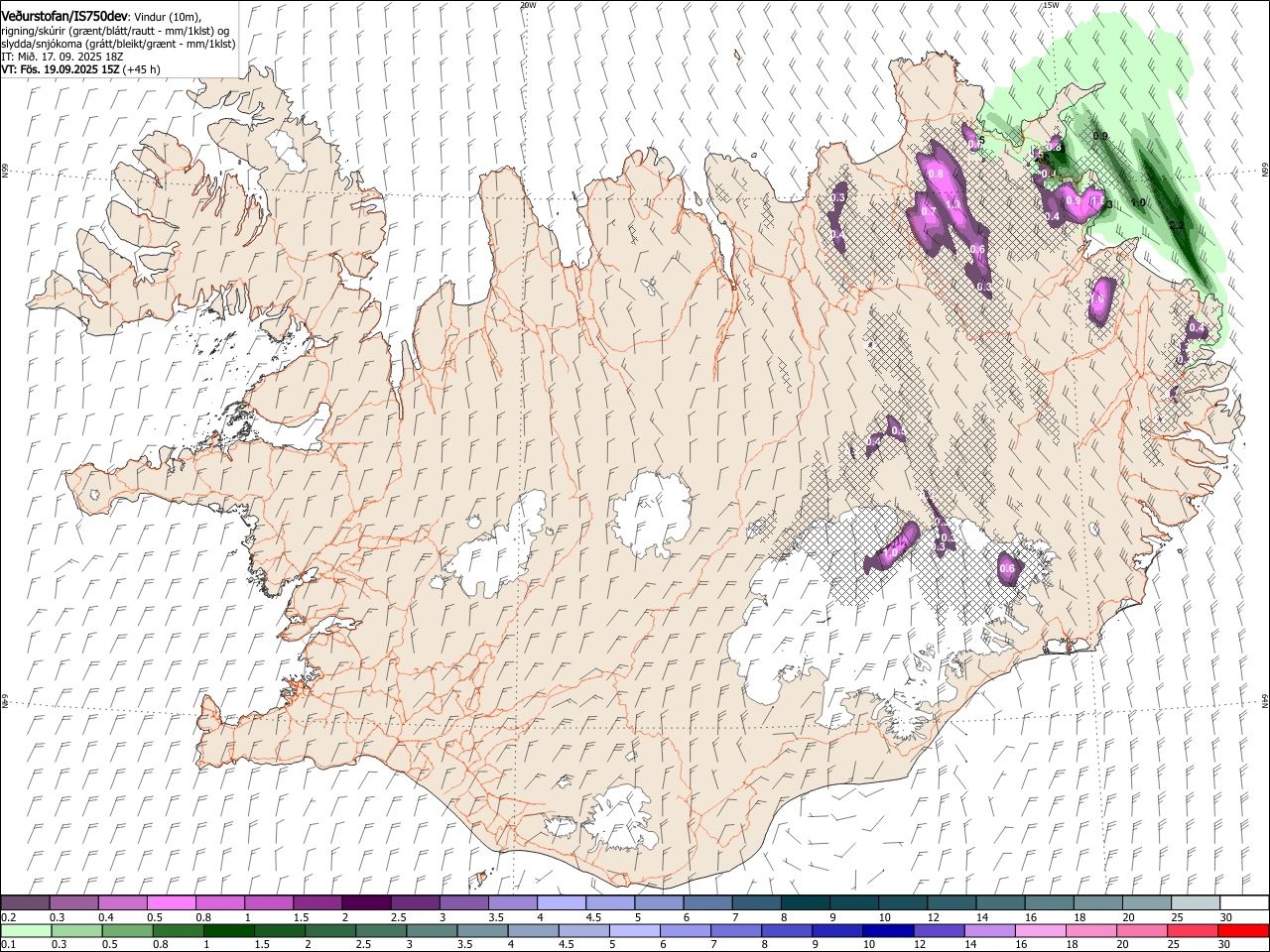1270x952 pixels.
Task: Click the '15W' longitude label at the top edge
Action: pyautogui.click(x=1051, y=5)
